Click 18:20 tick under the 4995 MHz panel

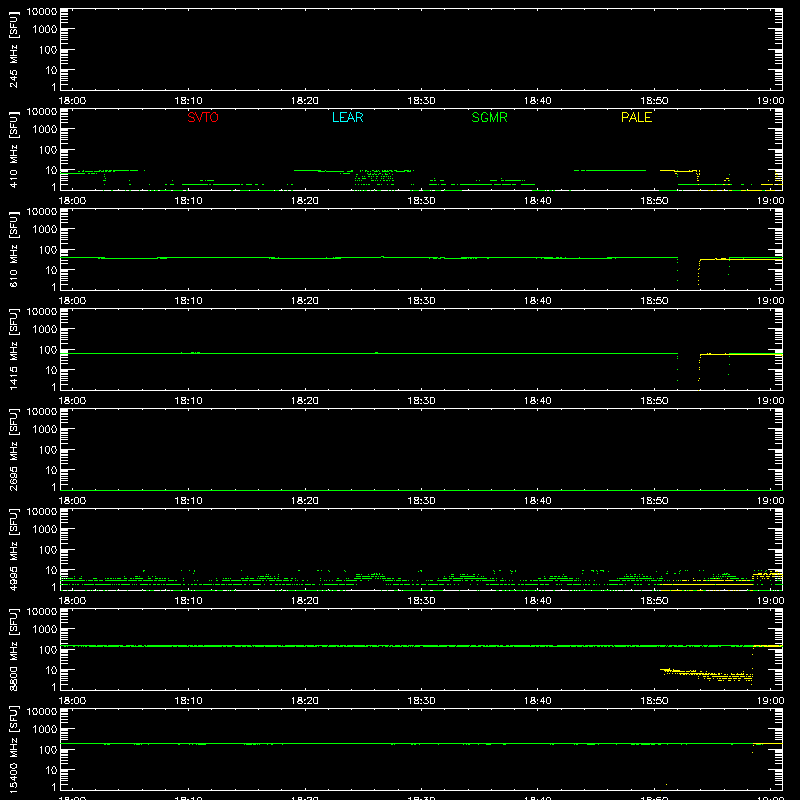(x=305, y=601)
